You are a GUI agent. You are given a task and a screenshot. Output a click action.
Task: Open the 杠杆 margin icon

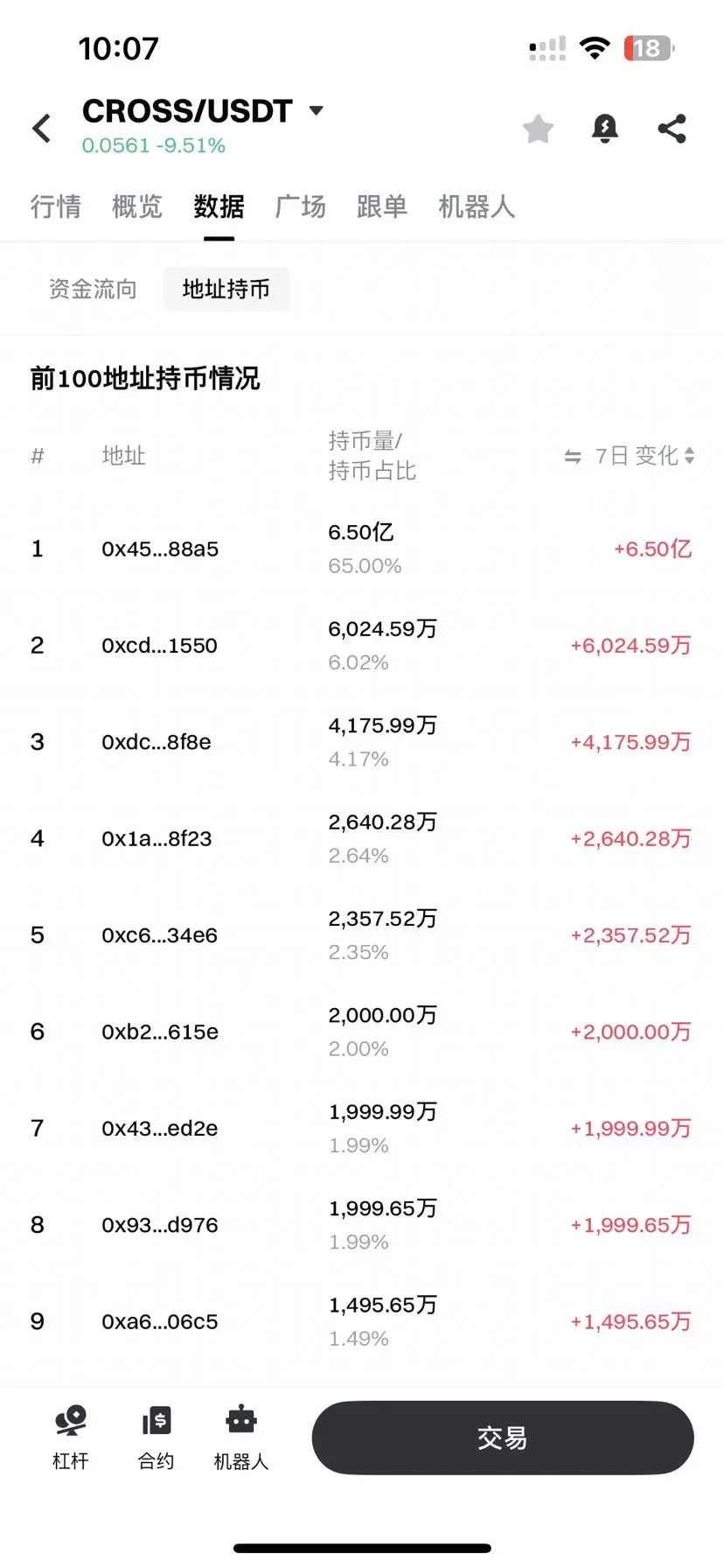[71, 1421]
